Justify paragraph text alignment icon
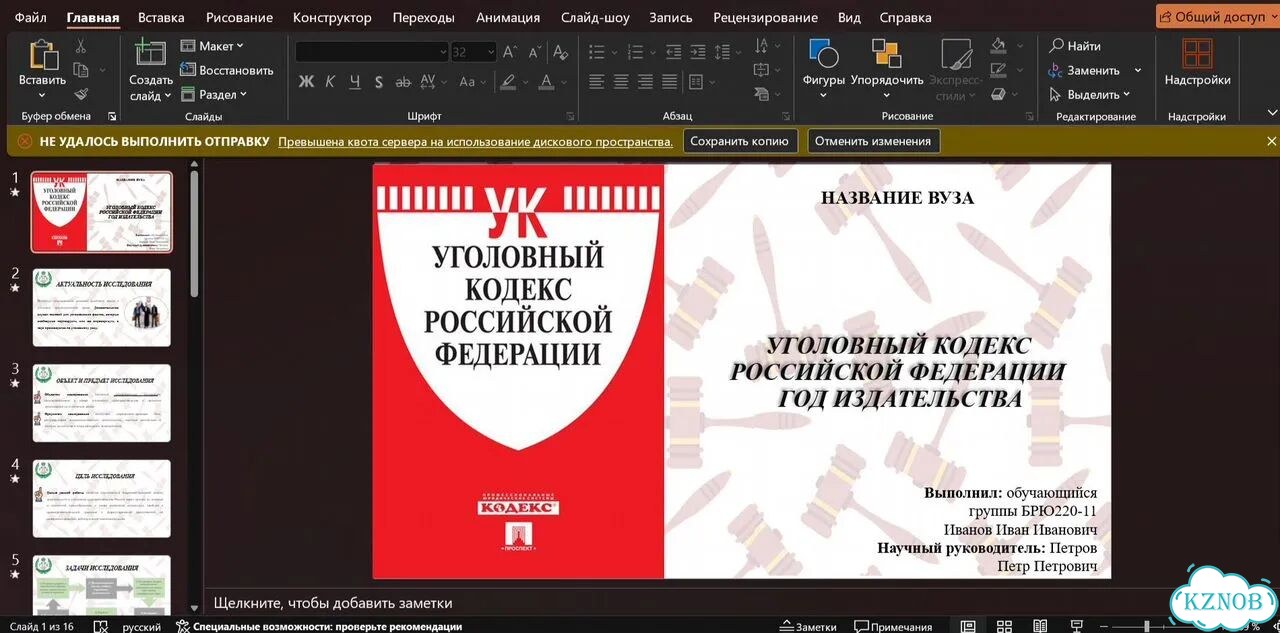Viewport: 1280px width, 633px height. pos(669,82)
